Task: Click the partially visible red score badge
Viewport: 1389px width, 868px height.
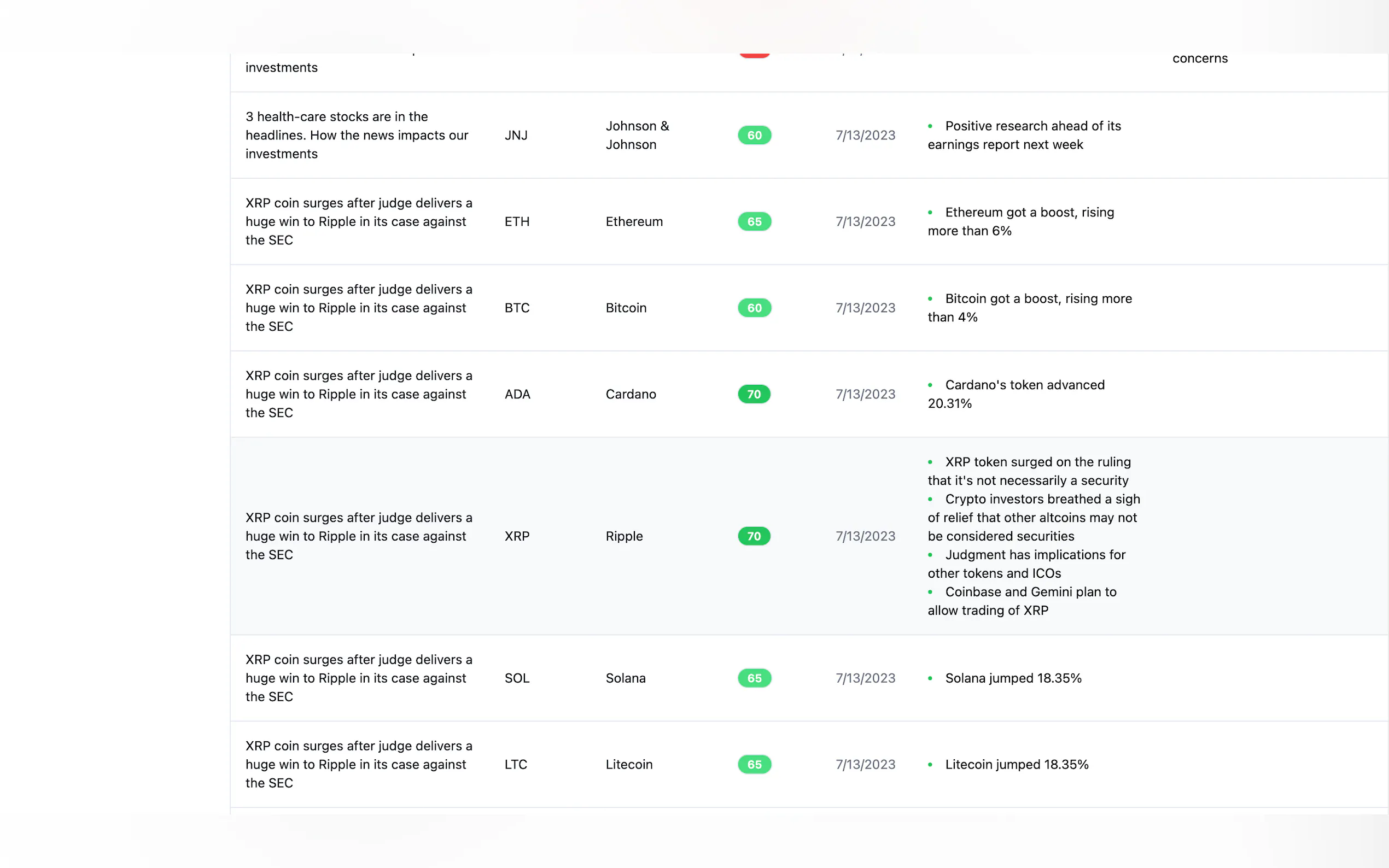Action: coord(754,55)
